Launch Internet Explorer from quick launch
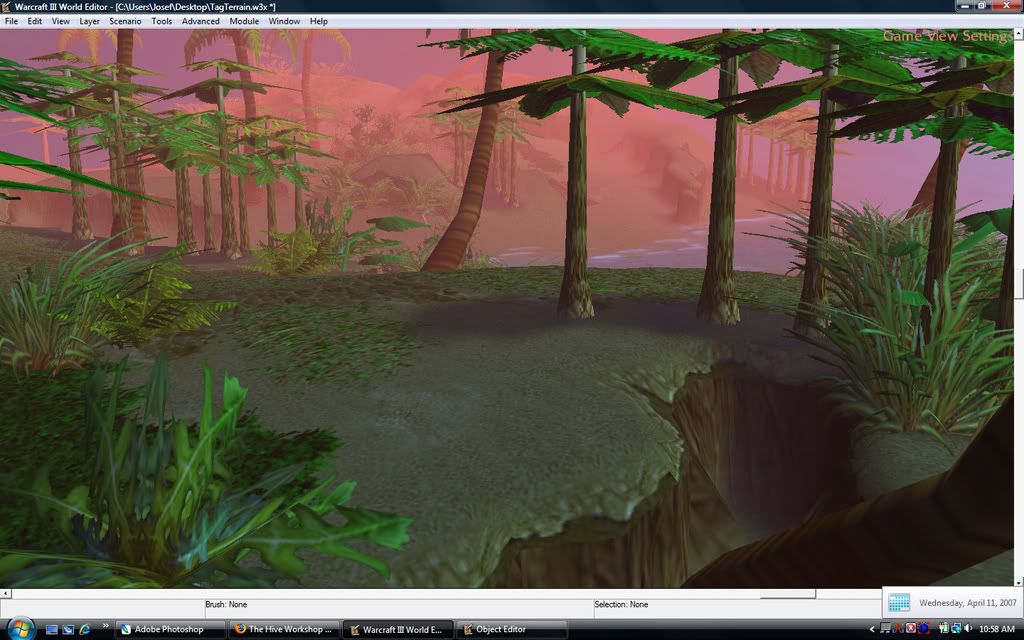The height and width of the screenshot is (640, 1024). (84, 630)
